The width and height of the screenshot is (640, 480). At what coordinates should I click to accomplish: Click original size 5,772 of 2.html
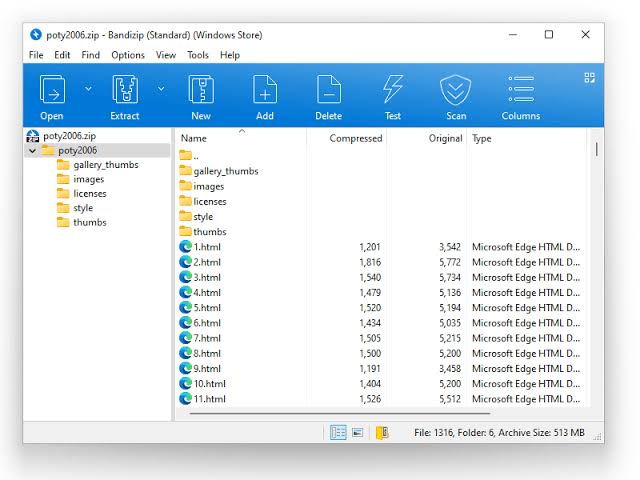click(x=450, y=262)
